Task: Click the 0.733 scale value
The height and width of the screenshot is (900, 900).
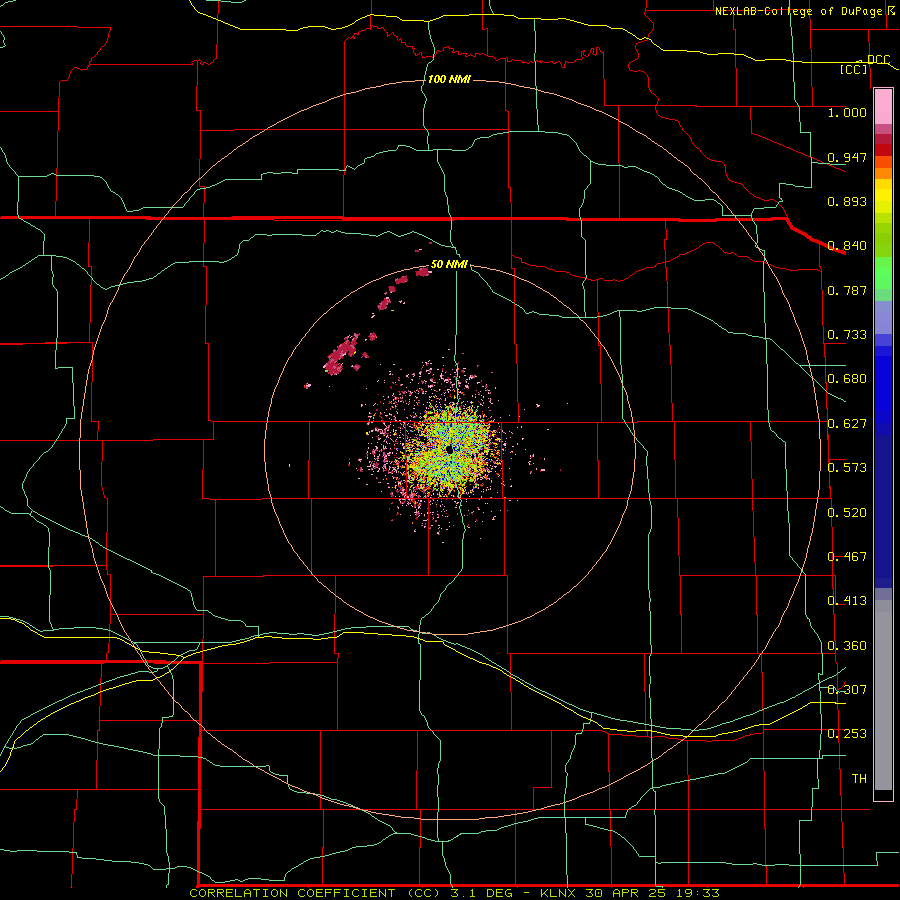Action: (x=847, y=335)
